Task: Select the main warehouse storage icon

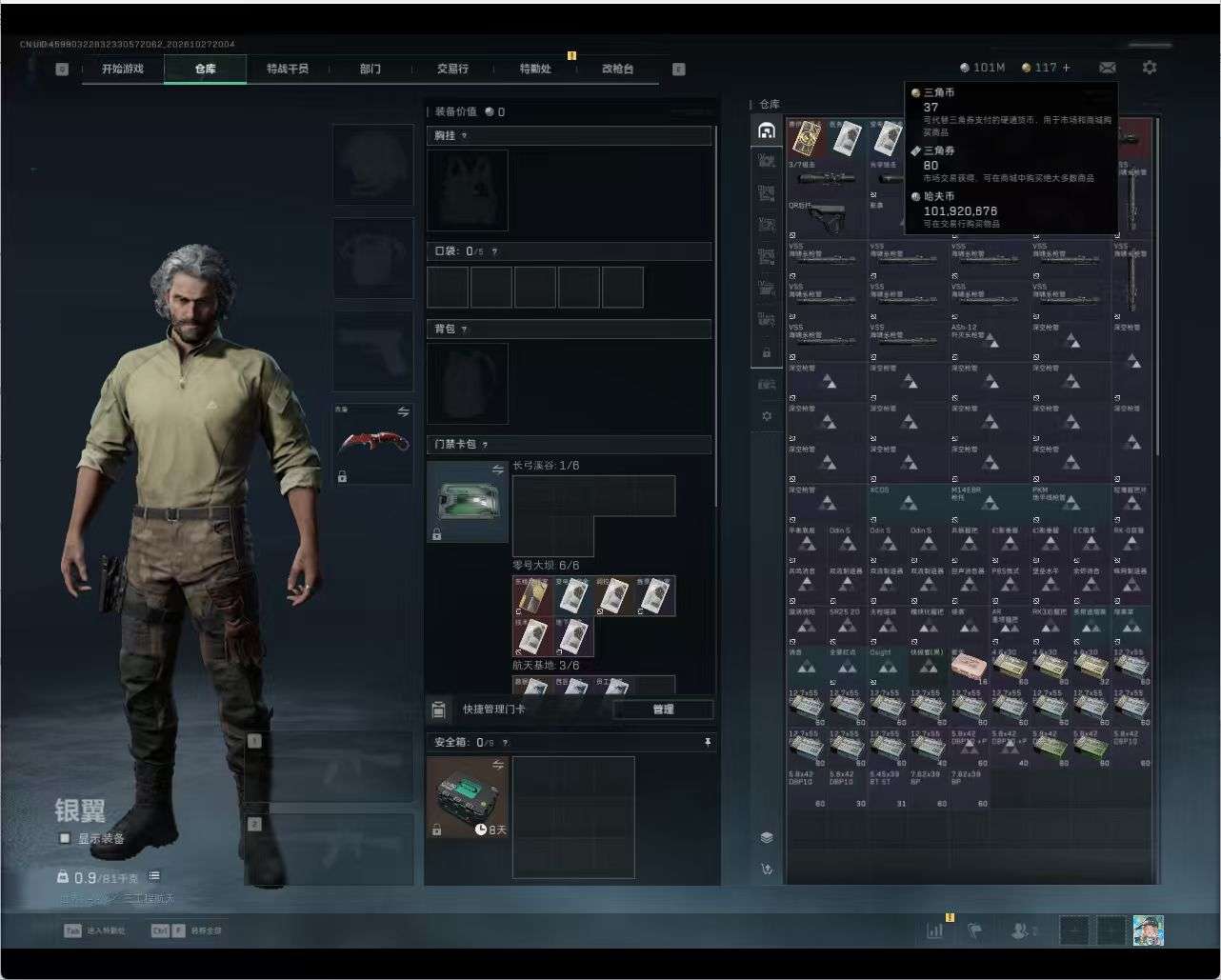Action: (767, 130)
